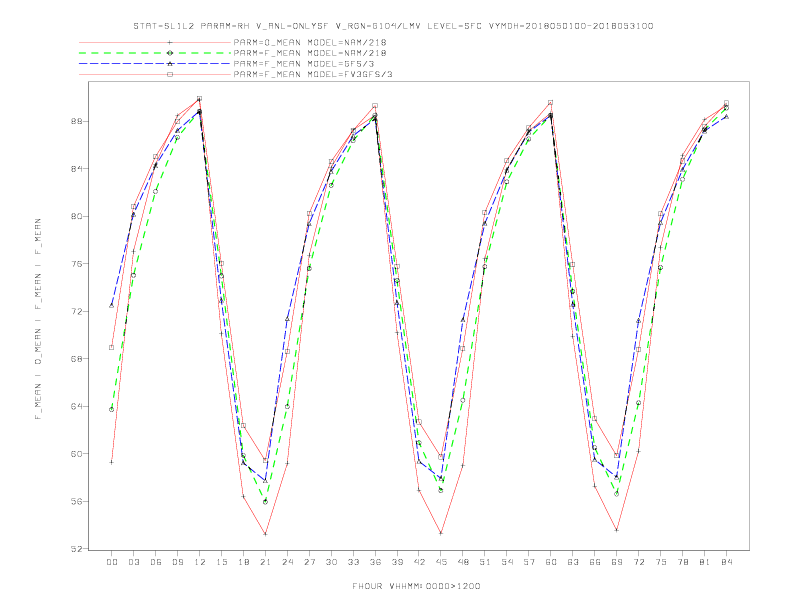Click y-axis tick label 76

pos(77,264)
